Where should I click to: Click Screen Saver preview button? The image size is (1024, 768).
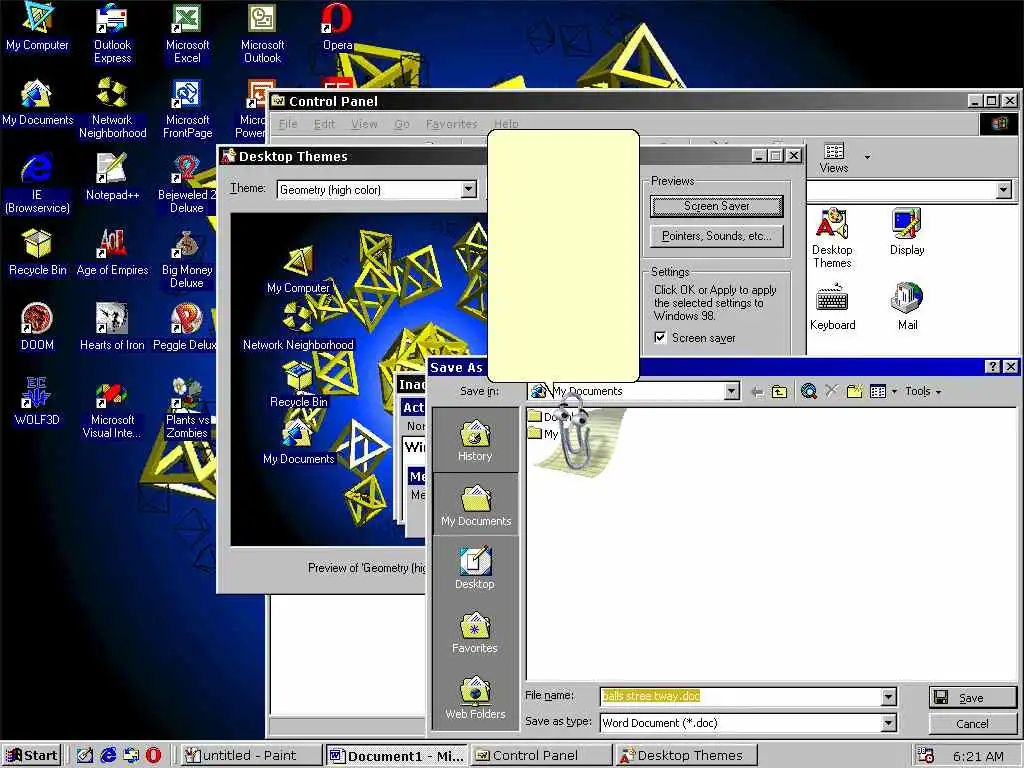[716, 206]
